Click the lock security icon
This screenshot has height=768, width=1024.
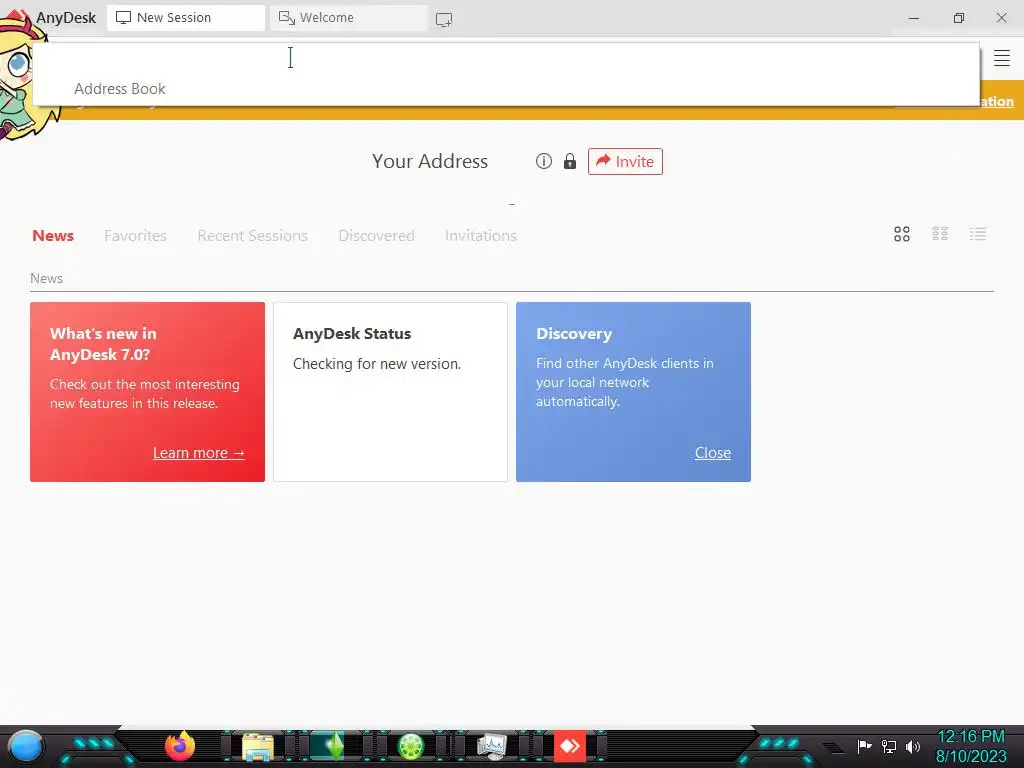click(x=569, y=161)
